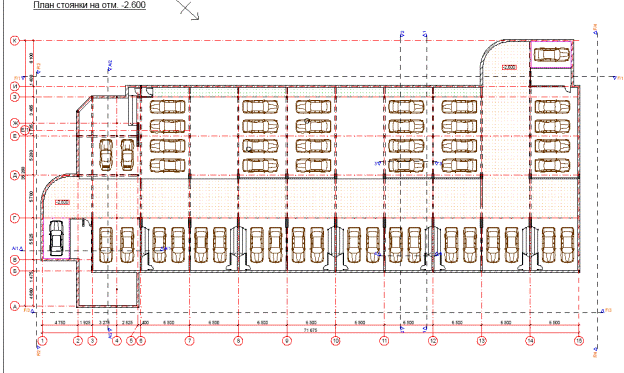Click section marker A1 on the left edge
The image size is (624, 373).
(x=17, y=249)
